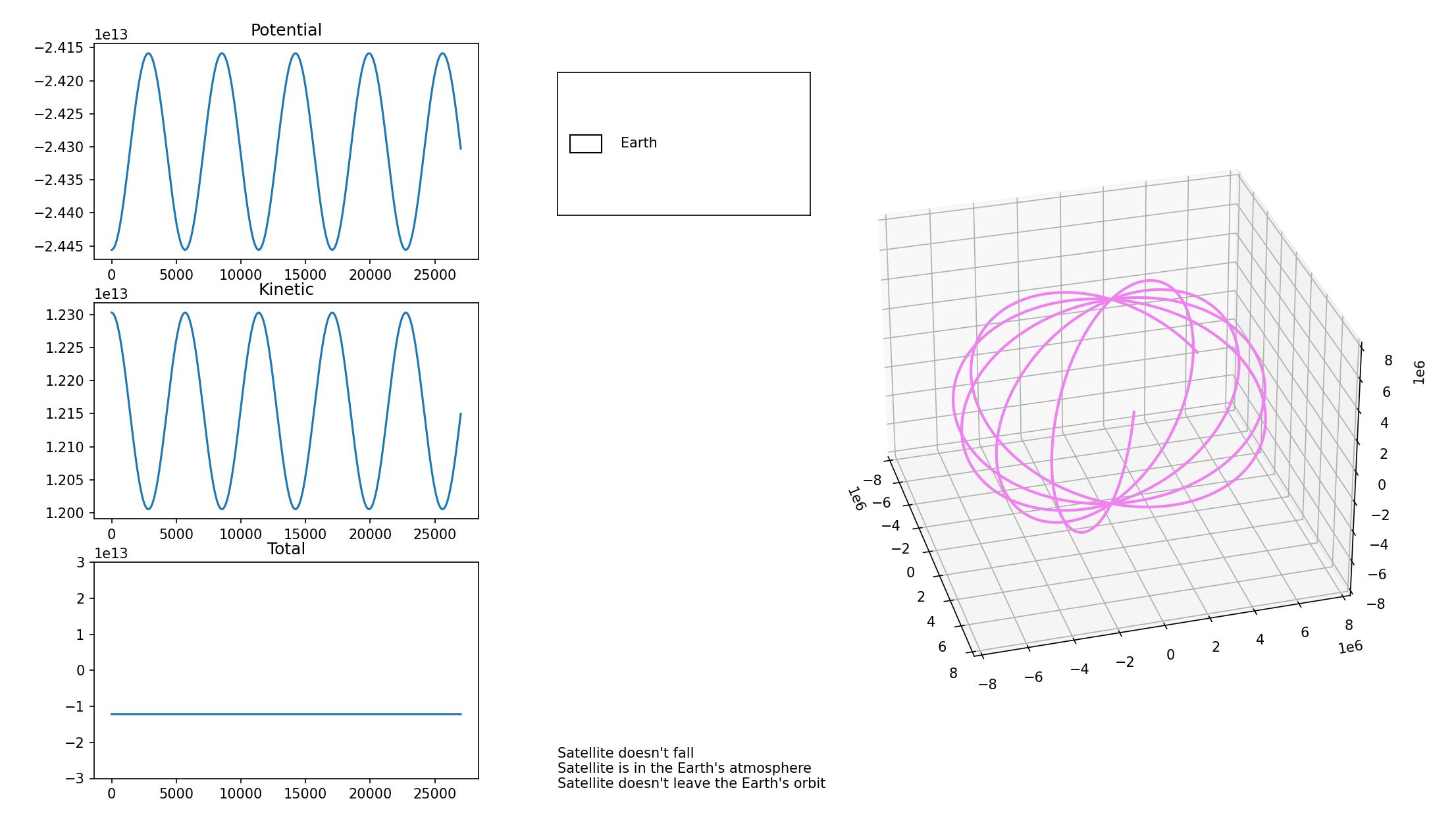The height and width of the screenshot is (836, 1456).
Task: Click the Earth's atmosphere status text
Action: pyautogui.click(x=683, y=768)
